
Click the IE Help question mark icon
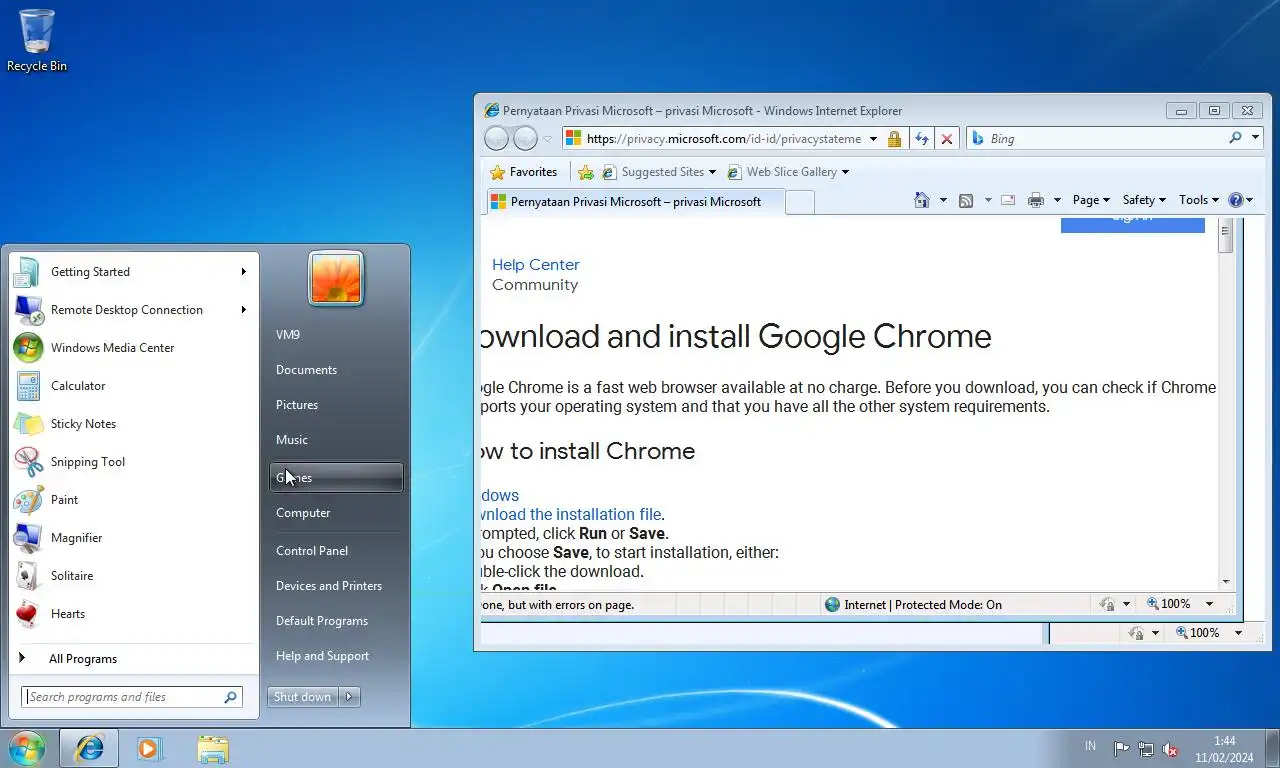pos(1236,200)
